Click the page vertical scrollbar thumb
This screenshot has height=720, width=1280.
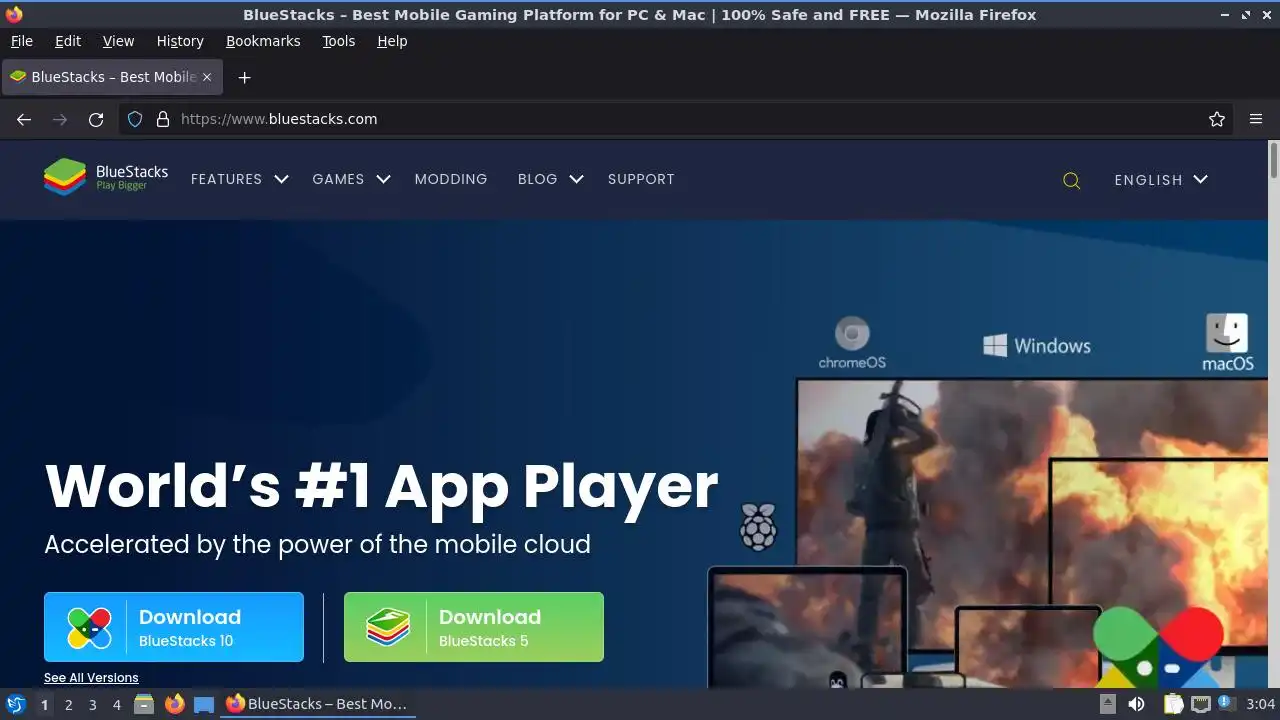pyautogui.click(x=1274, y=161)
